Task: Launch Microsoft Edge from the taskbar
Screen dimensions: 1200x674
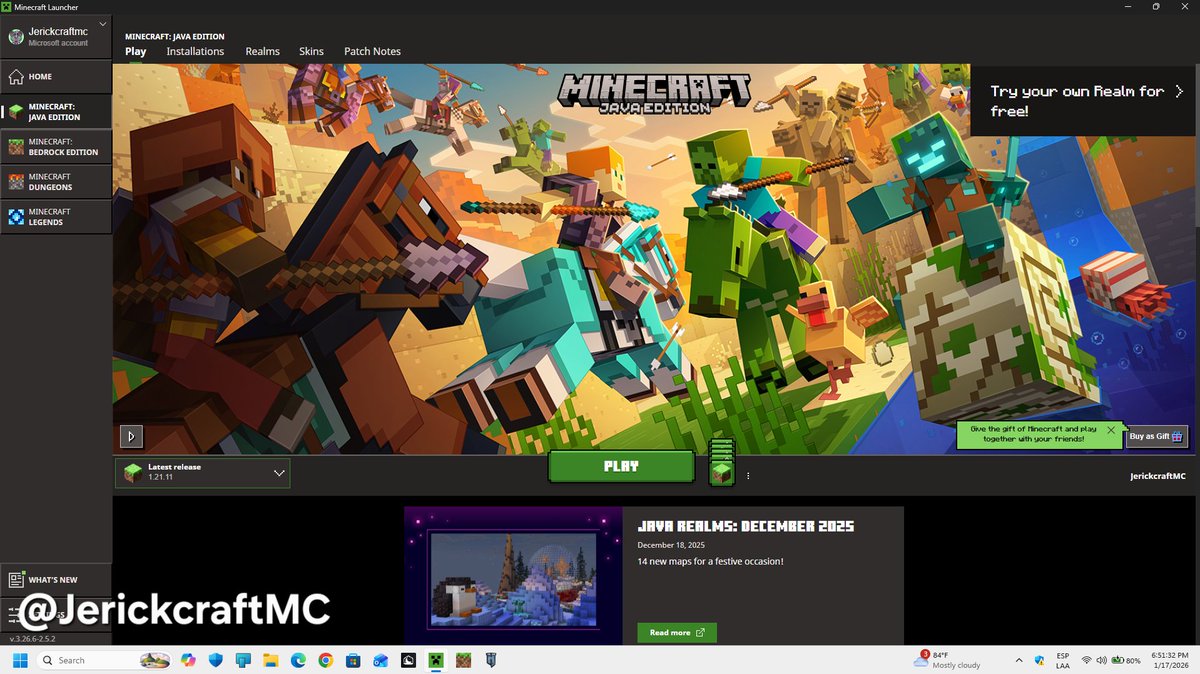Action: (x=298, y=660)
